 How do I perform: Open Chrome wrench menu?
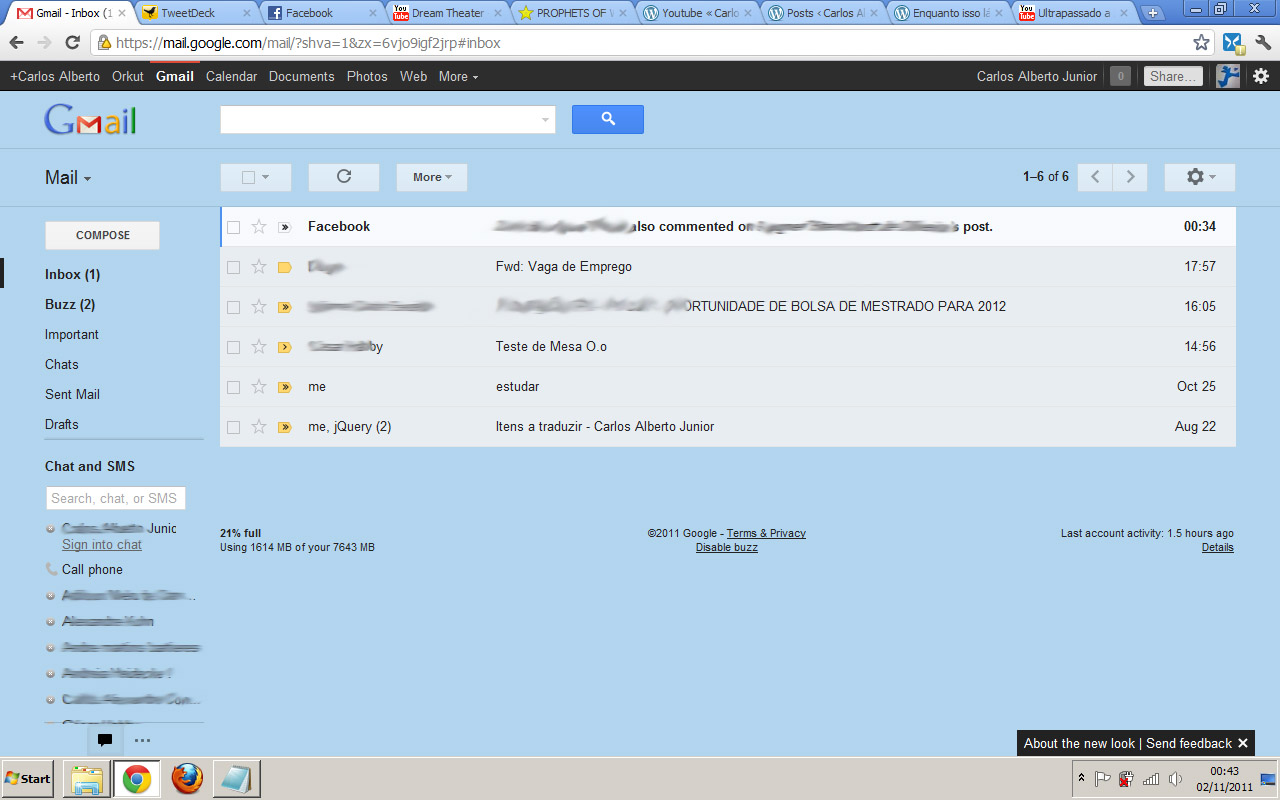[1262, 43]
